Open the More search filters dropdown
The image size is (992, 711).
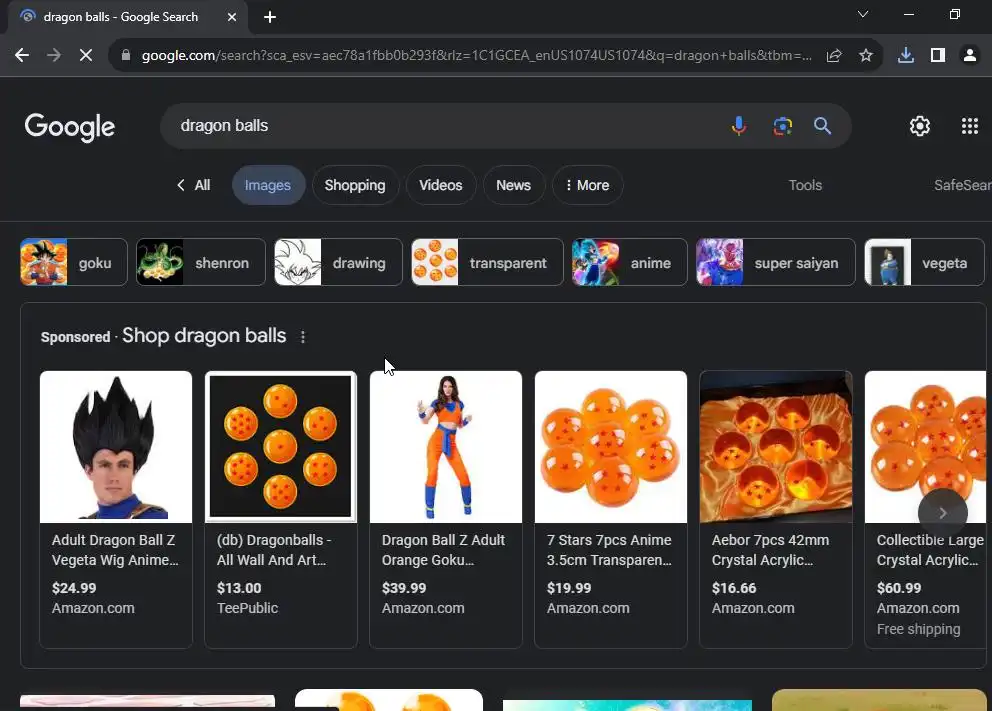click(588, 185)
